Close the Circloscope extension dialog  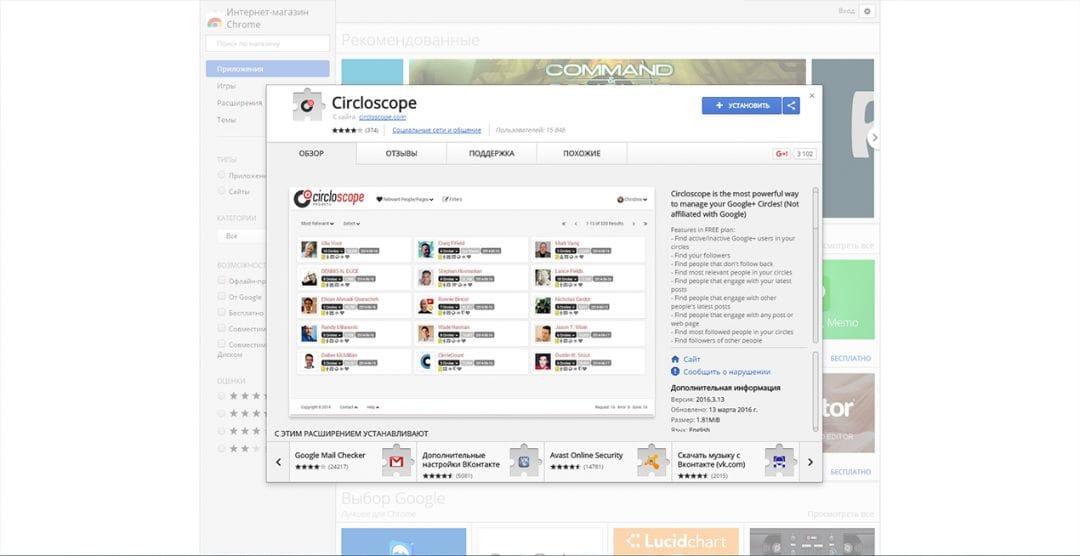811,96
